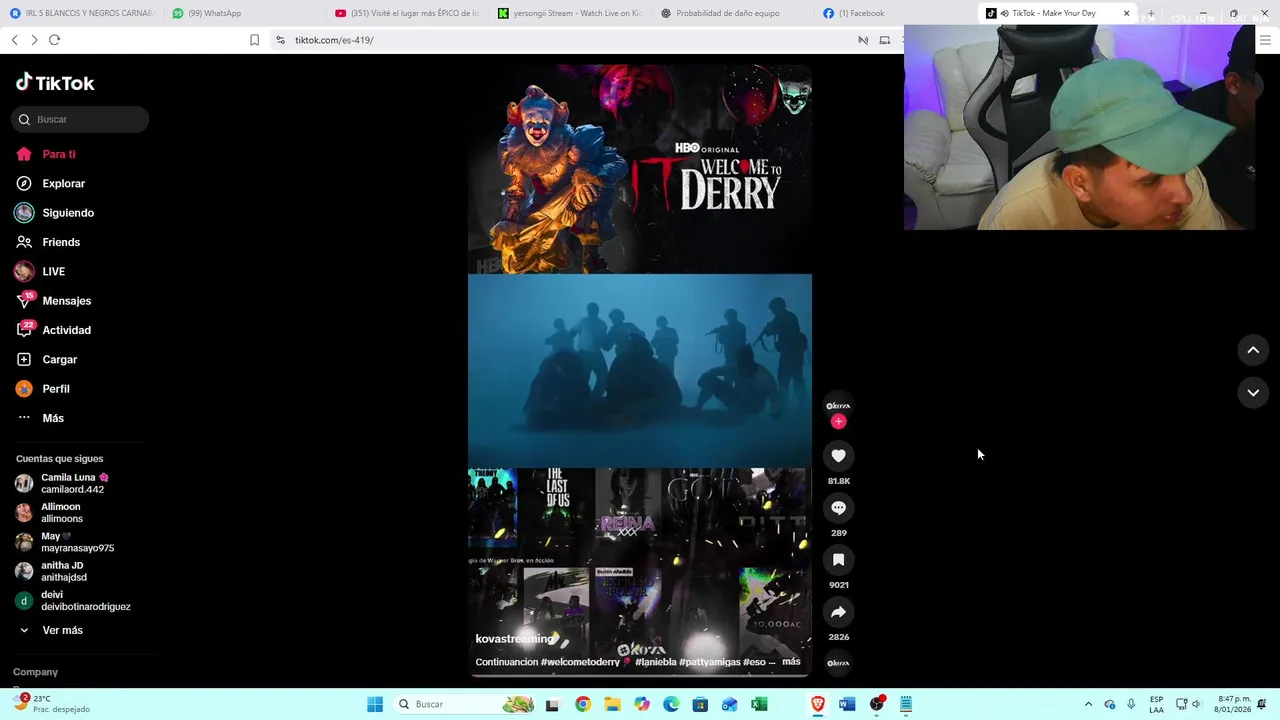Follow creator with red plus button
The image size is (1280, 720).
tap(838, 421)
